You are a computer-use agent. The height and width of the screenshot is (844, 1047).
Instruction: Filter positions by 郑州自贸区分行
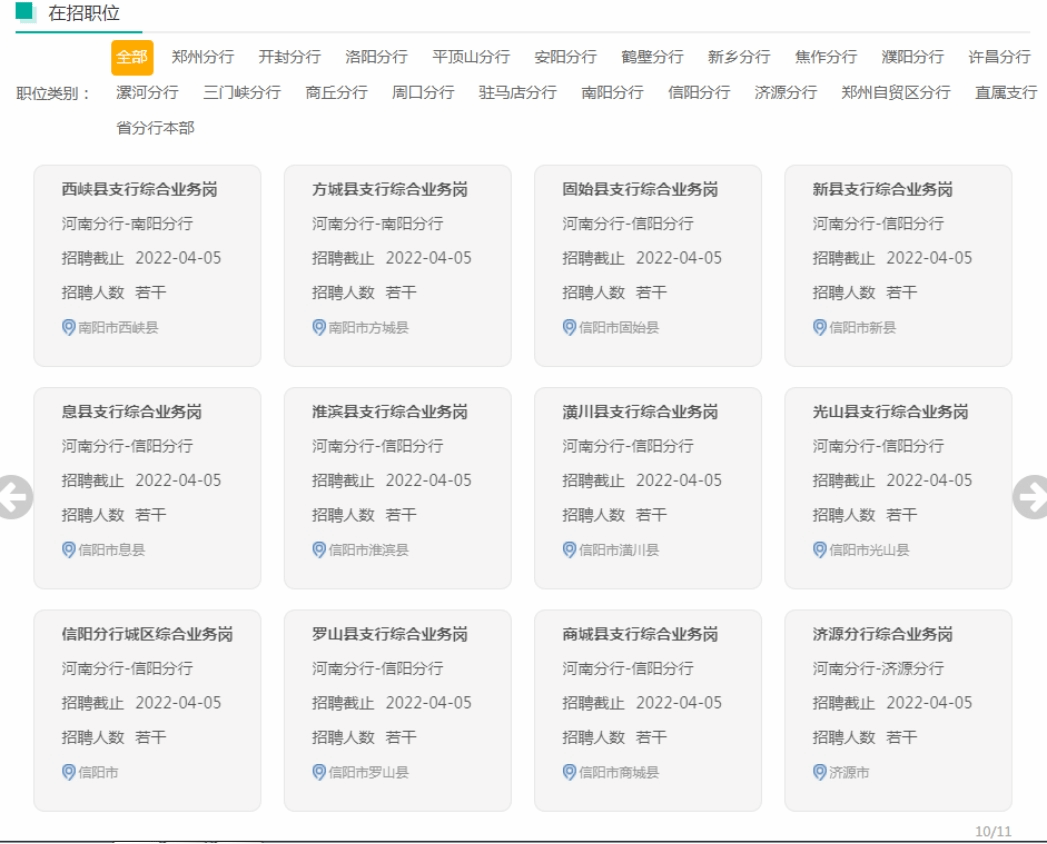896,93
